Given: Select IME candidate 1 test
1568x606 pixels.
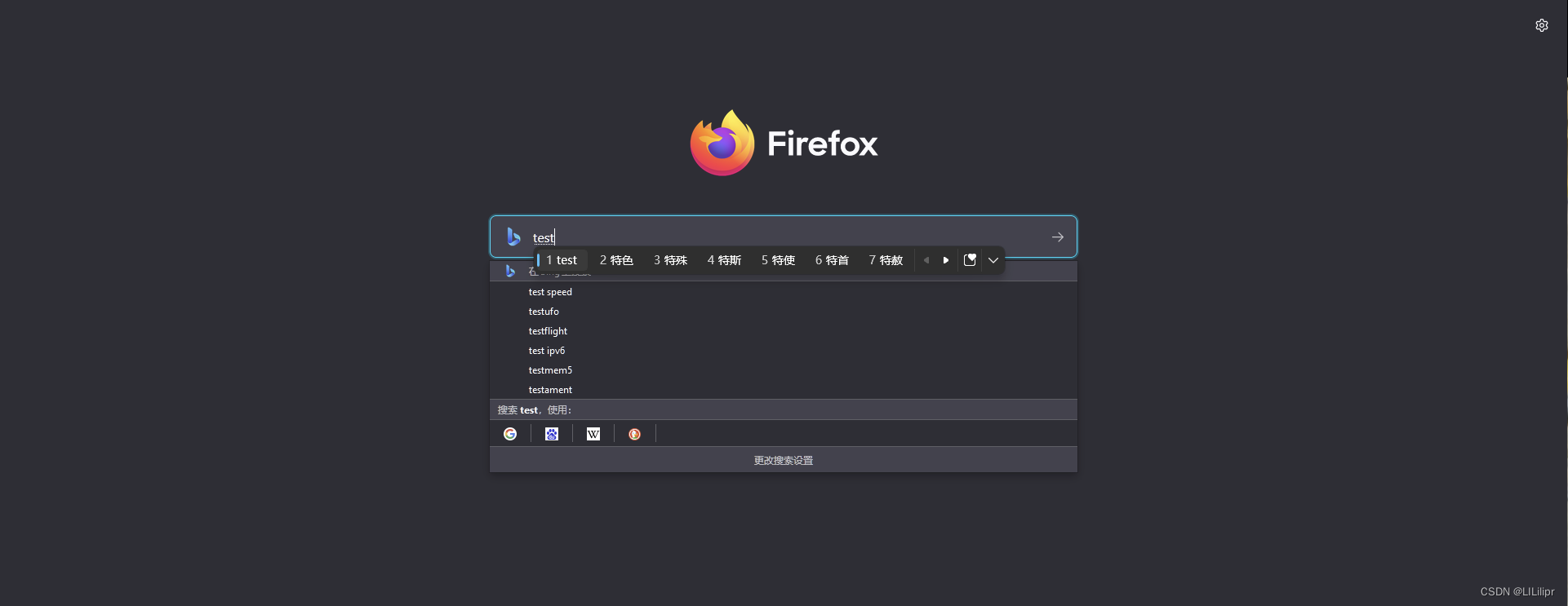Looking at the screenshot, I should 562,260.
